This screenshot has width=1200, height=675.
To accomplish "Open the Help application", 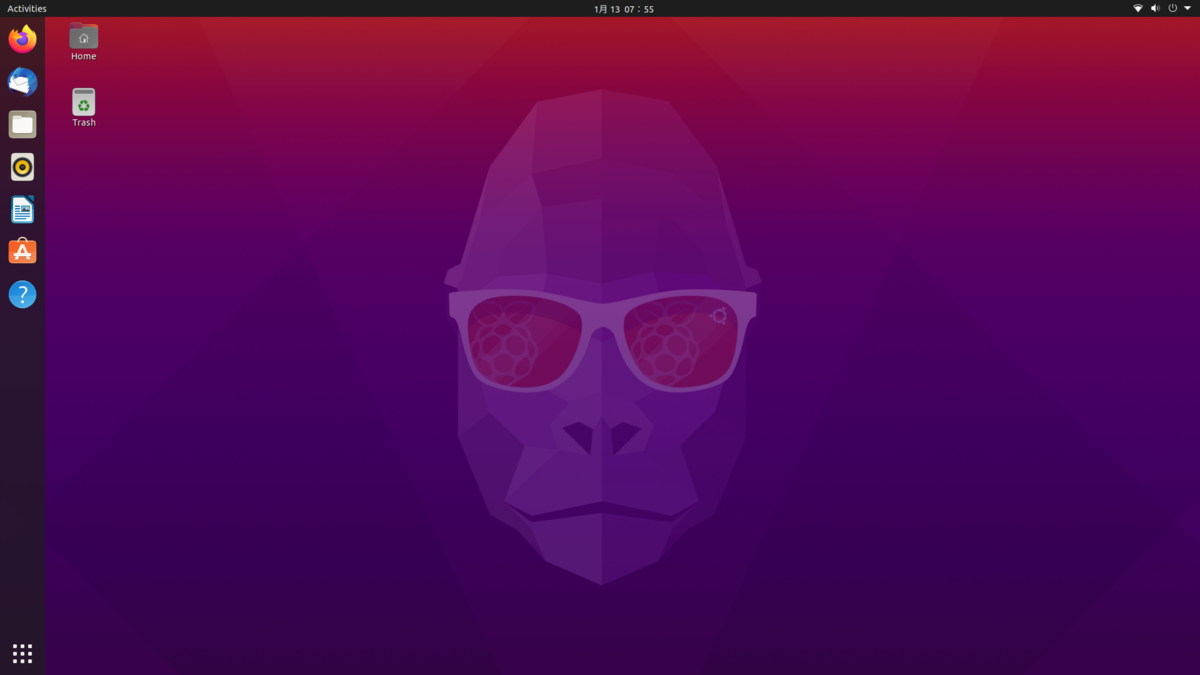I will [x=22, y=294].
